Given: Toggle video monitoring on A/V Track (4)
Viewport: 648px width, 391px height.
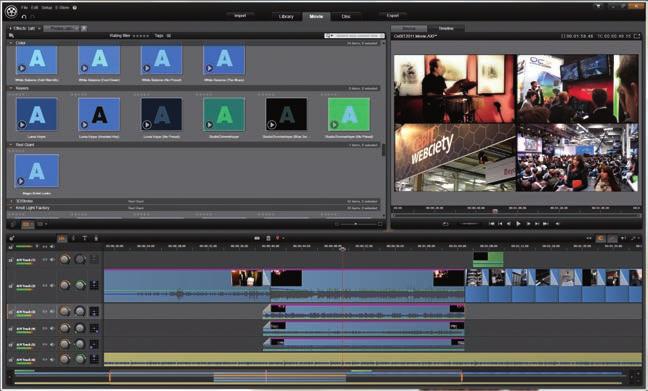Looking at the screenshot, I should tap(45, 329).
